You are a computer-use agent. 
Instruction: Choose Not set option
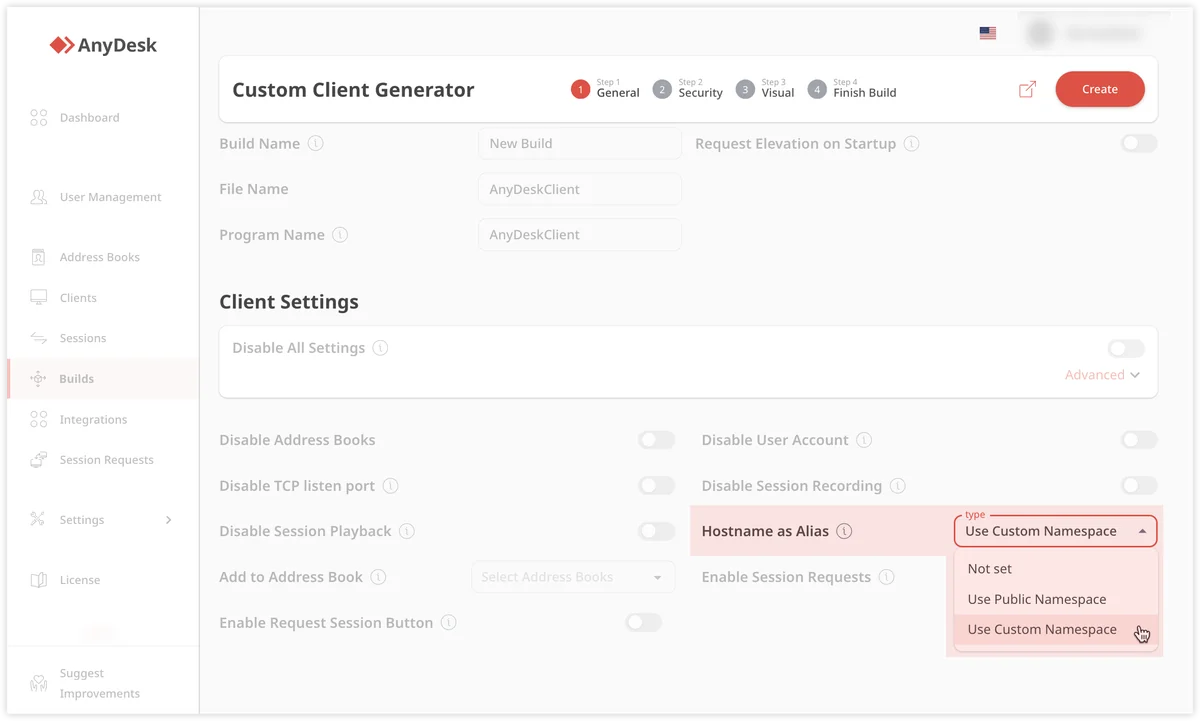point(1056,569)
